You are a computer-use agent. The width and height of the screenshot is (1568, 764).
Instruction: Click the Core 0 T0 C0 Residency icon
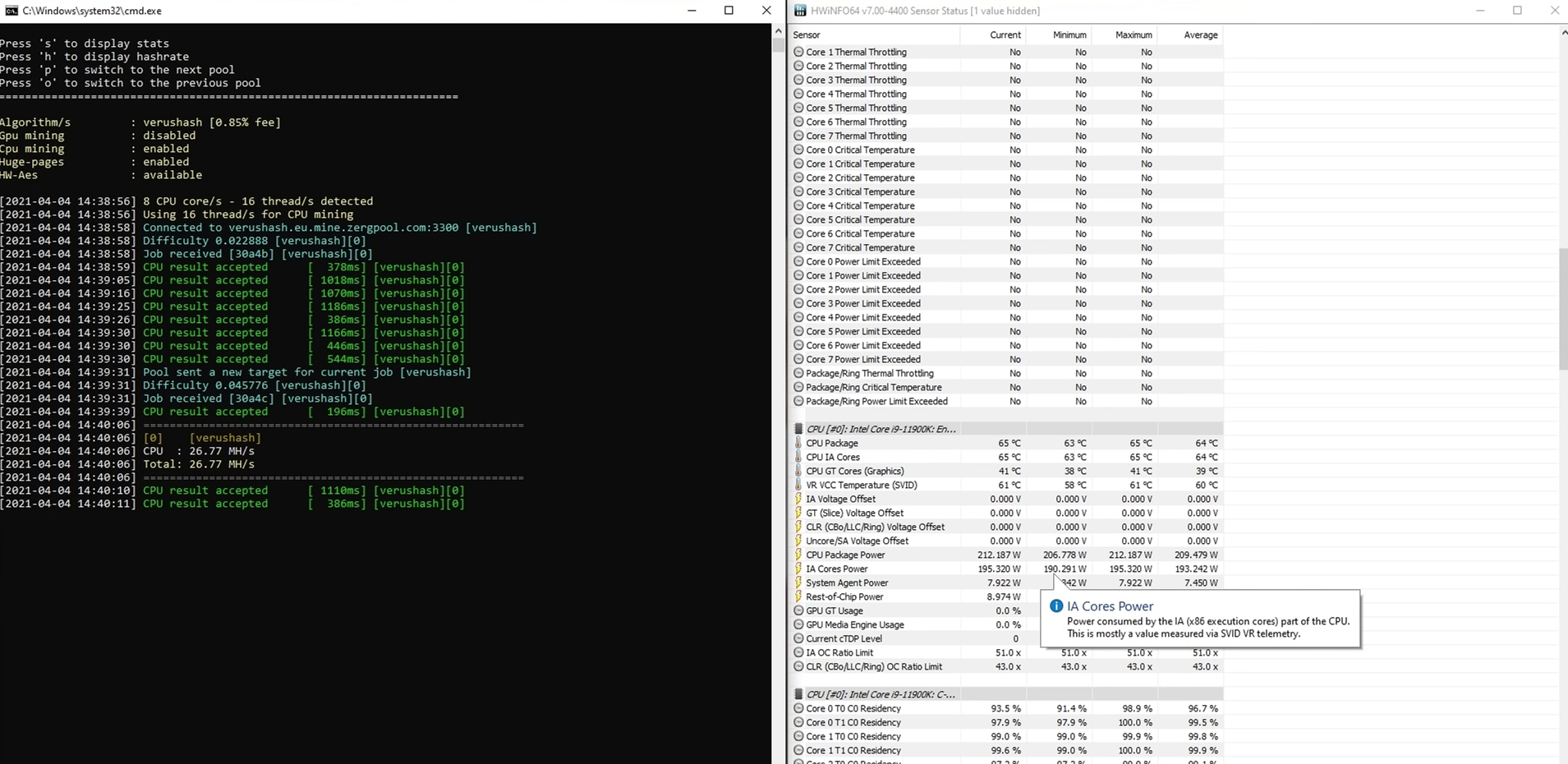point(798,708)
